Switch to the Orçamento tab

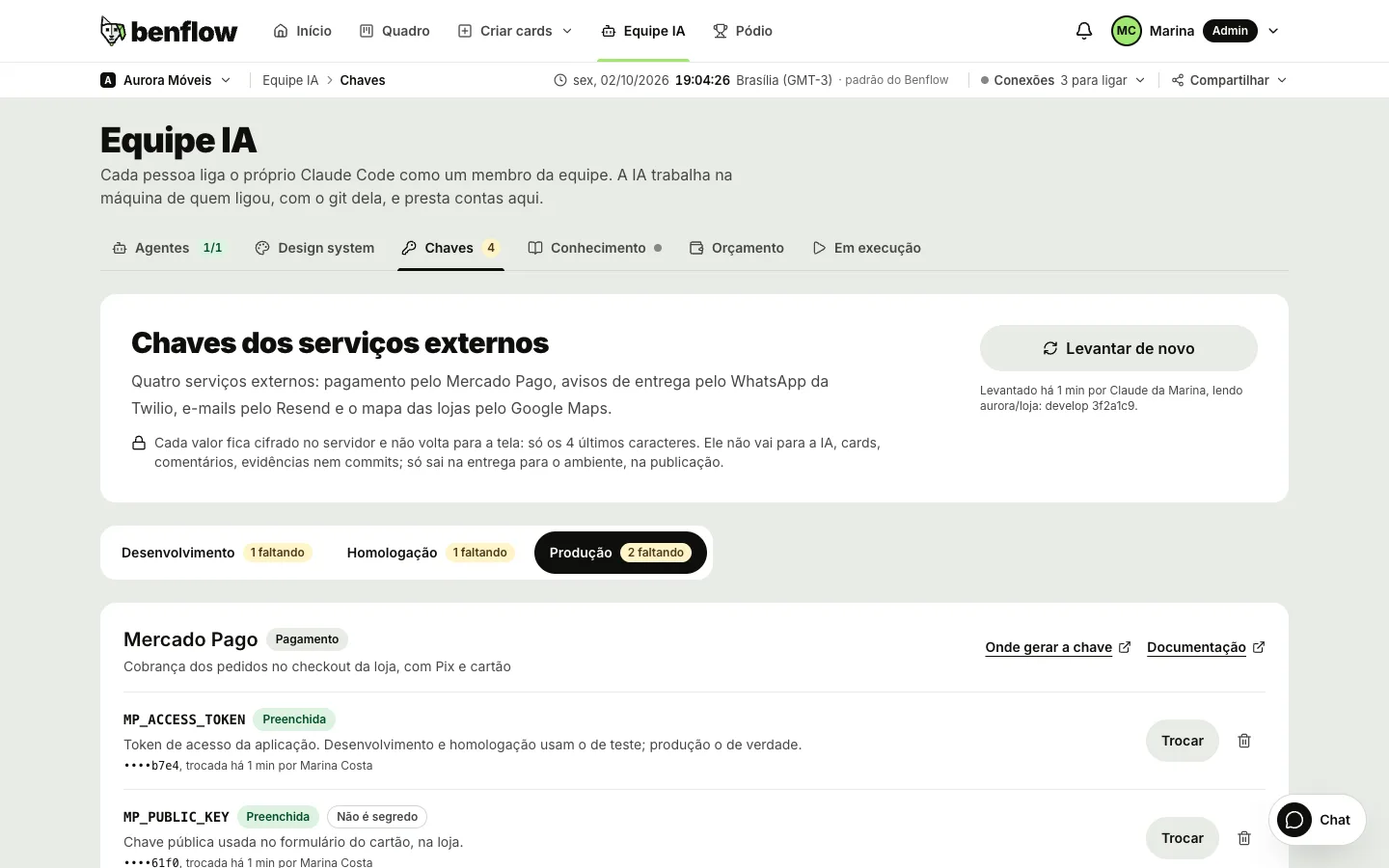(737, 248)
